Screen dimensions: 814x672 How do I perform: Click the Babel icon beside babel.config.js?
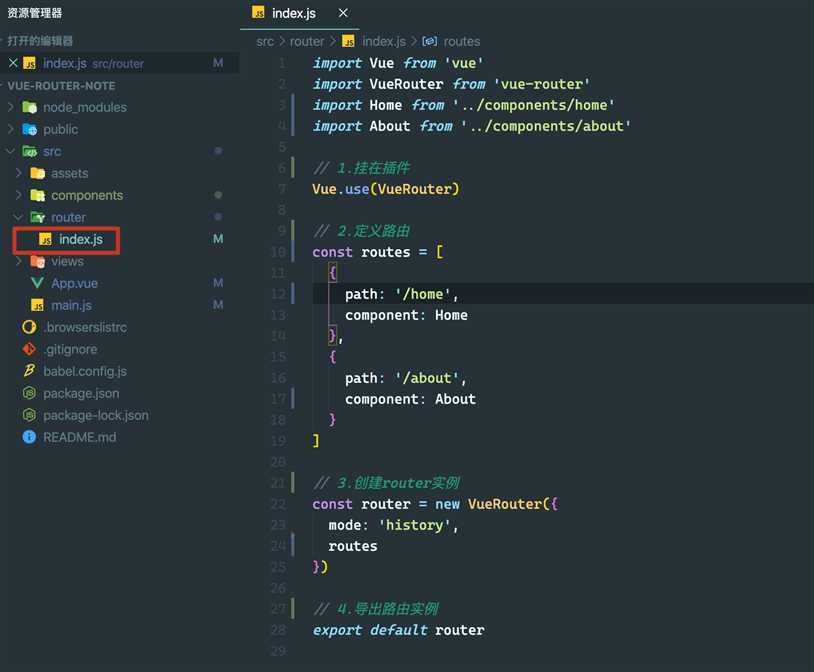30,371
